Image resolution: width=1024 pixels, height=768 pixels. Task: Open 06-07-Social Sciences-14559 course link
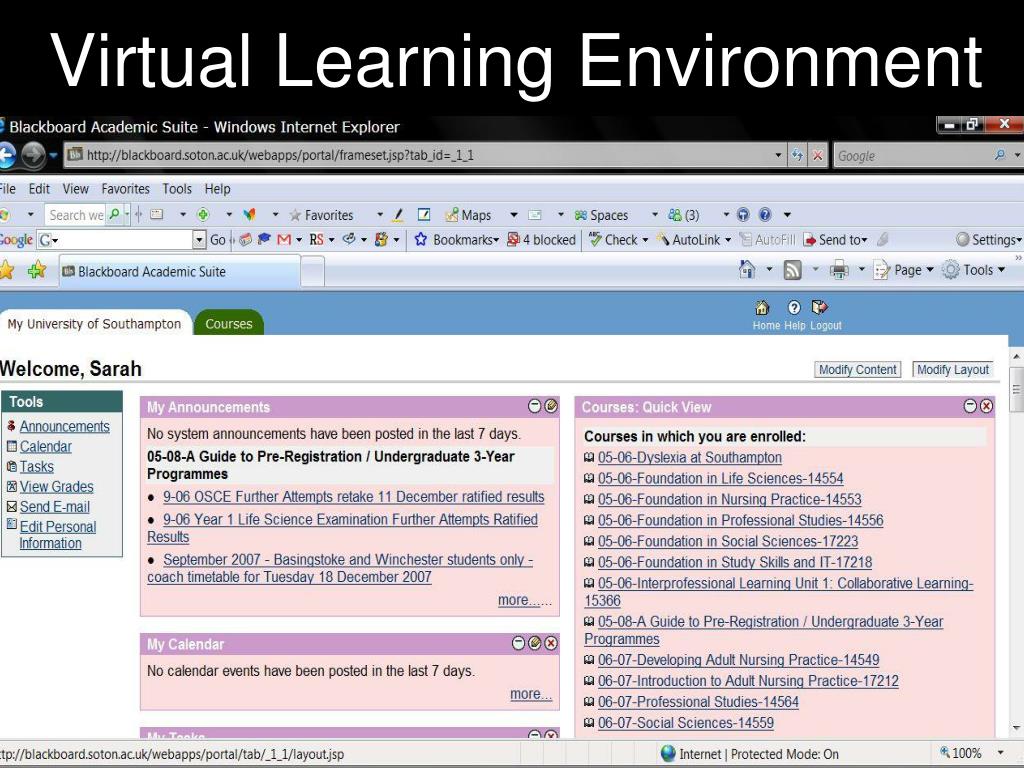(x=686, y=722)
